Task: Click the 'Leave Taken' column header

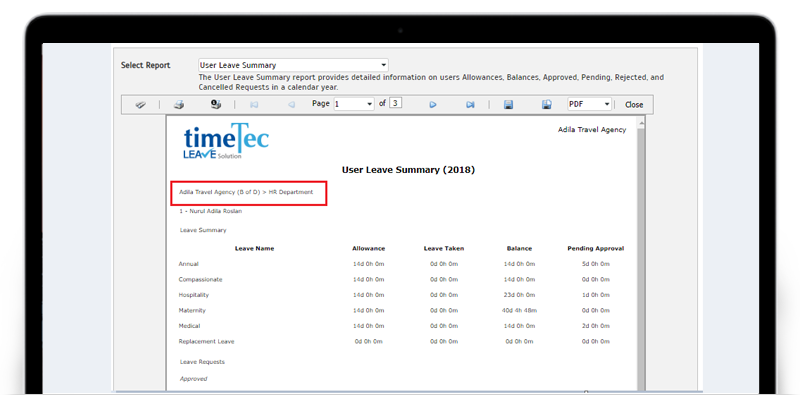Action: pyautogui.click(x=444, y=249)
